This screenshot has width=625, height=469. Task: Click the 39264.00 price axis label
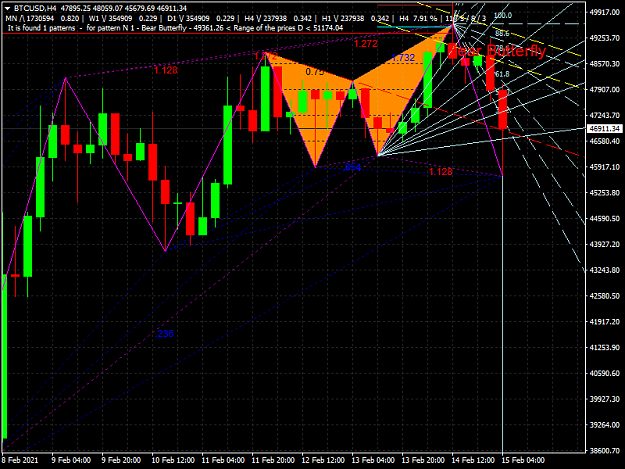605,425
